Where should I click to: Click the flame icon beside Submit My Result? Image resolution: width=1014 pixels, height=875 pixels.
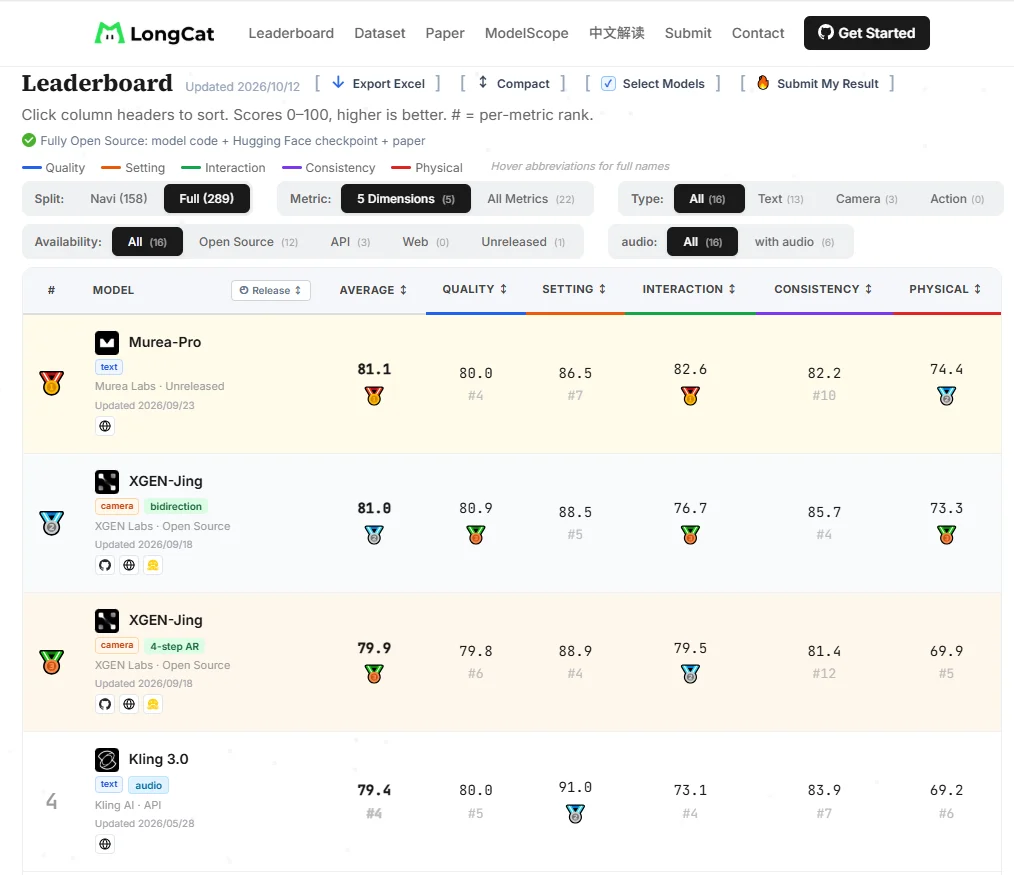pyautogui.click(x=763, y=83)
